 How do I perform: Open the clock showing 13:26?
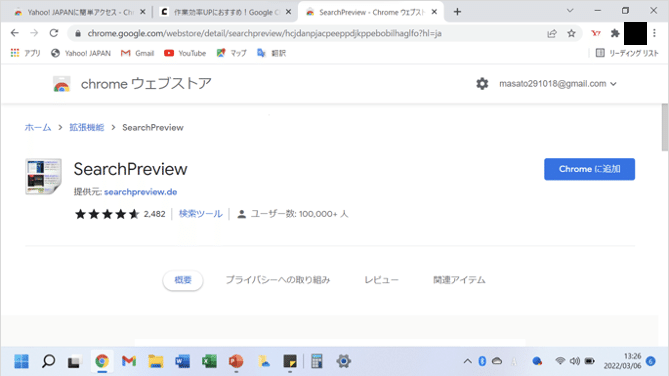click(x=622, y=361)
